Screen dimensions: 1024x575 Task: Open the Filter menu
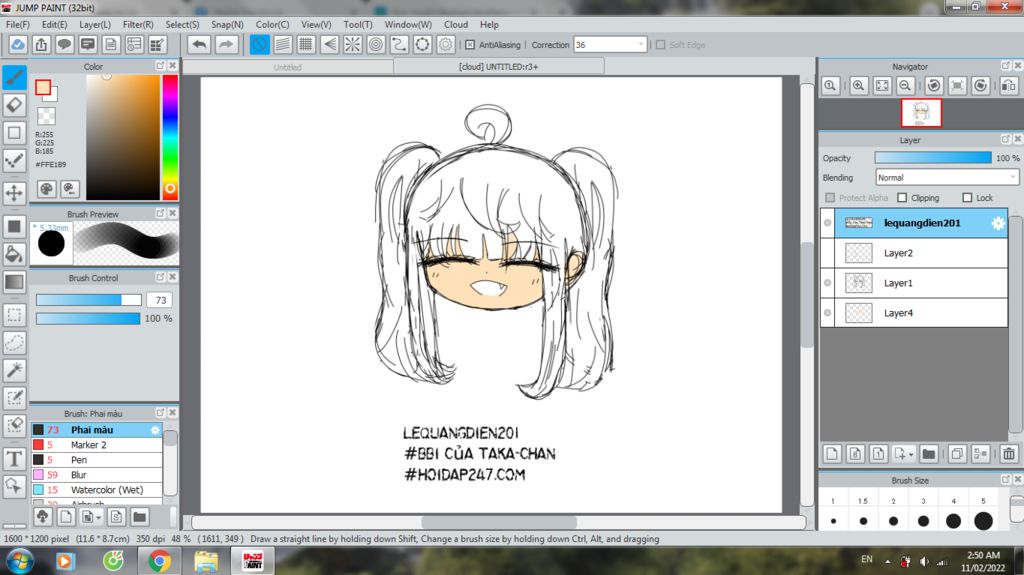click(x=137, y=24)
